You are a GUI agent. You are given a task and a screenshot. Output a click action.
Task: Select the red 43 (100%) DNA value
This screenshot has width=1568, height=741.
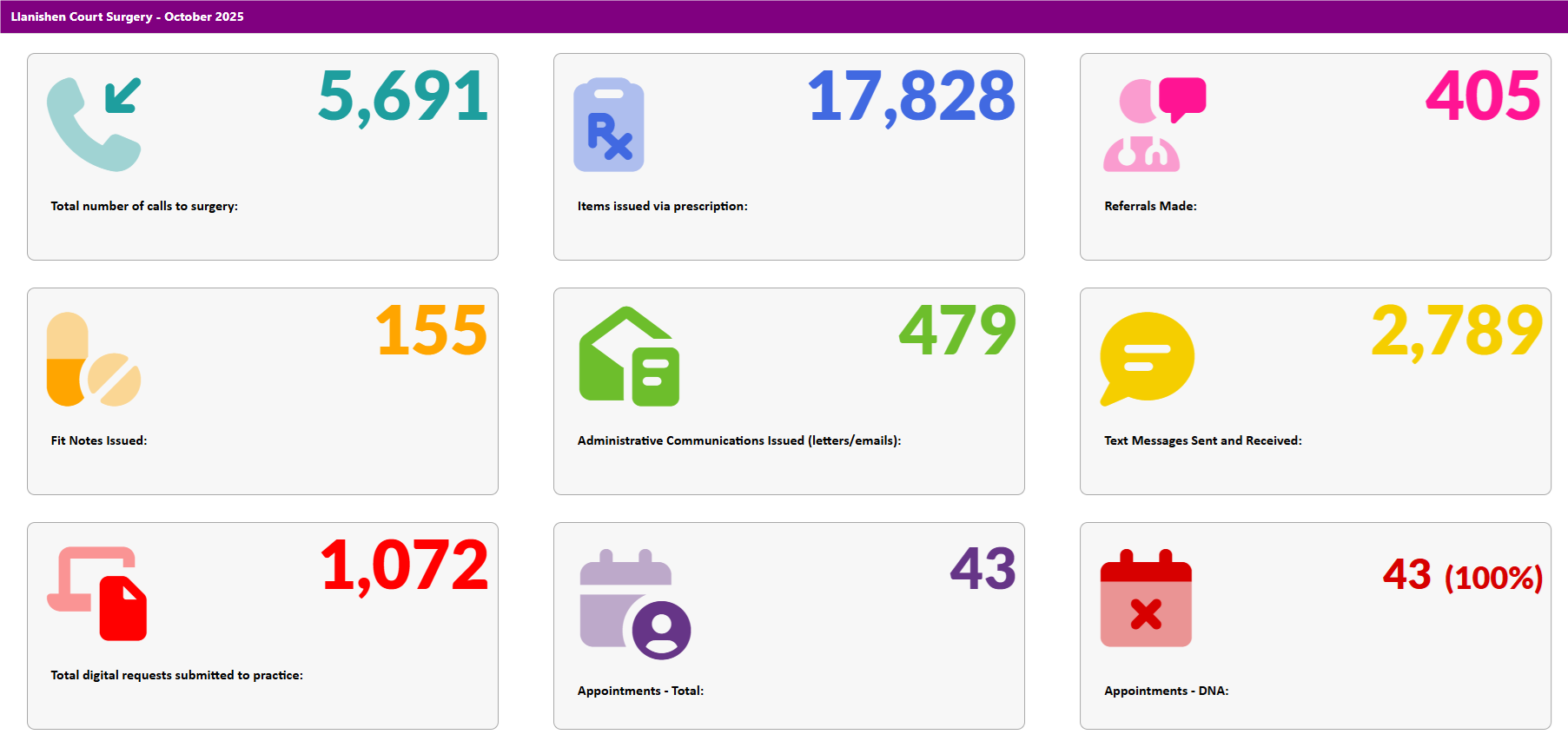(x=1463, y=575)
